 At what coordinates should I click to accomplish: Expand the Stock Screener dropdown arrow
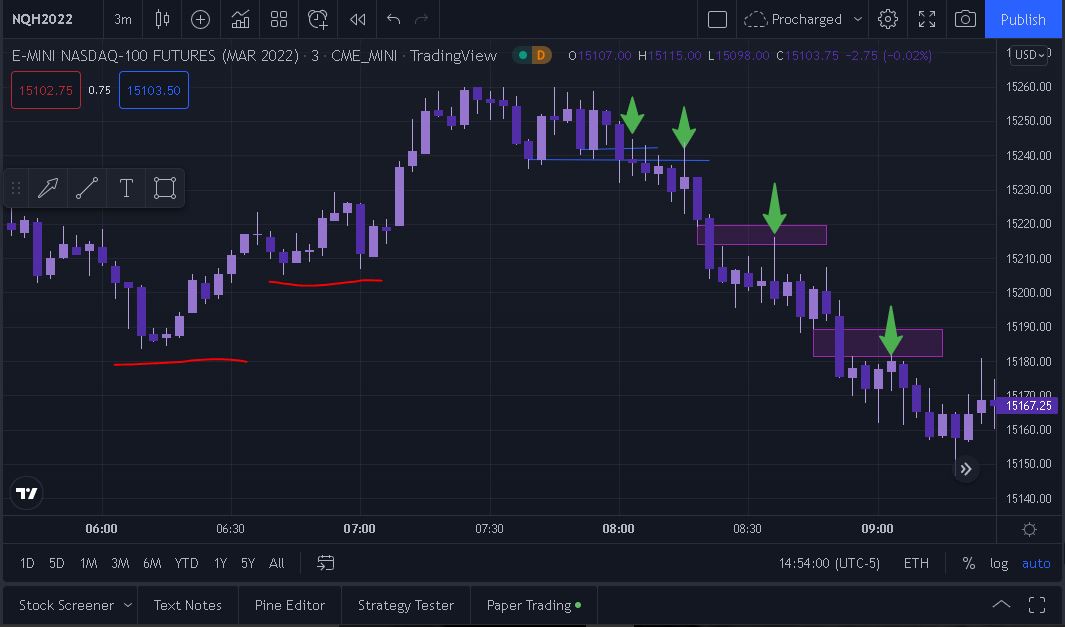click(128, 605)
